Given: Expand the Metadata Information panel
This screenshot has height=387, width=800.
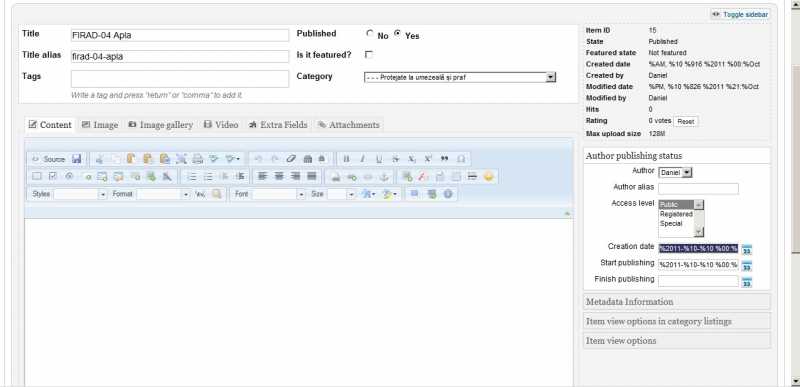Looking at the screenshot, I should click(677, 302).
